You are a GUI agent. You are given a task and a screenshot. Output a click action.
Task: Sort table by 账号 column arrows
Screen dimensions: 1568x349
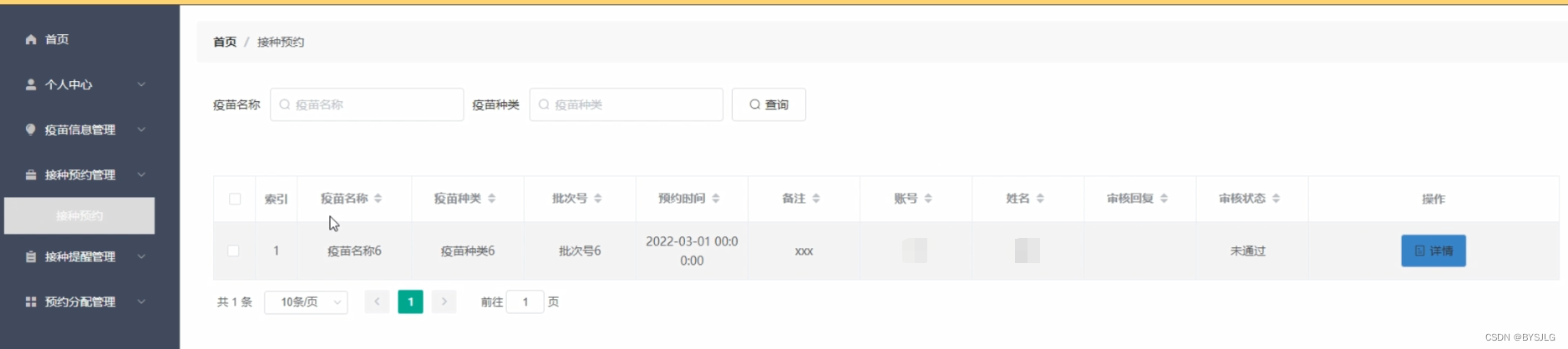click(927, 199)
